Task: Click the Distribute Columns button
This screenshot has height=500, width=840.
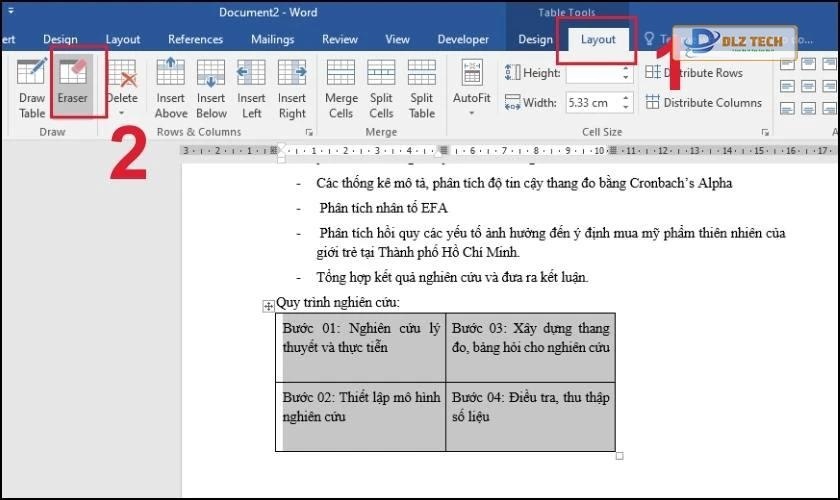Action: tap(704, 102)
